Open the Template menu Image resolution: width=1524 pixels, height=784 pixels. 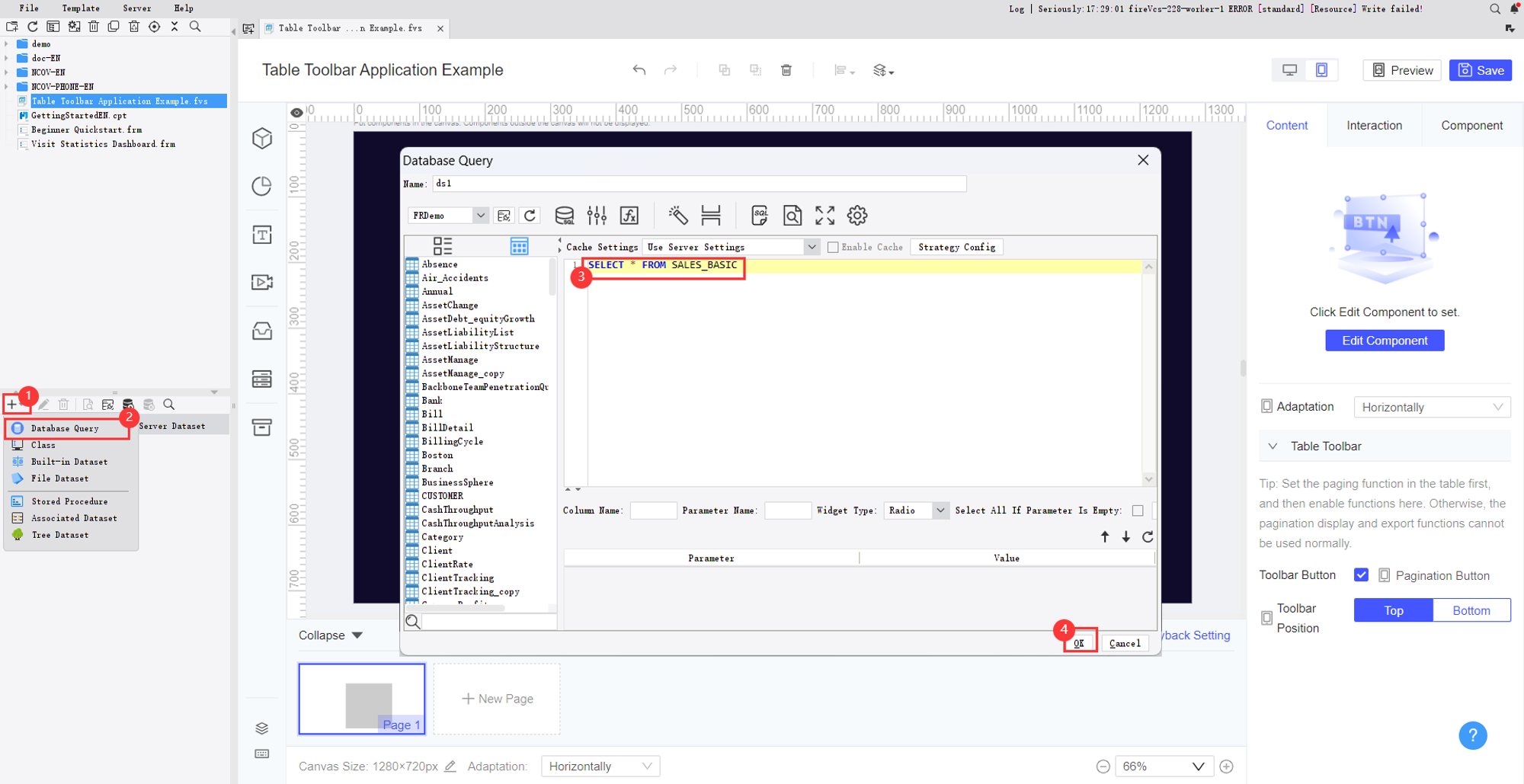[80, 8]
